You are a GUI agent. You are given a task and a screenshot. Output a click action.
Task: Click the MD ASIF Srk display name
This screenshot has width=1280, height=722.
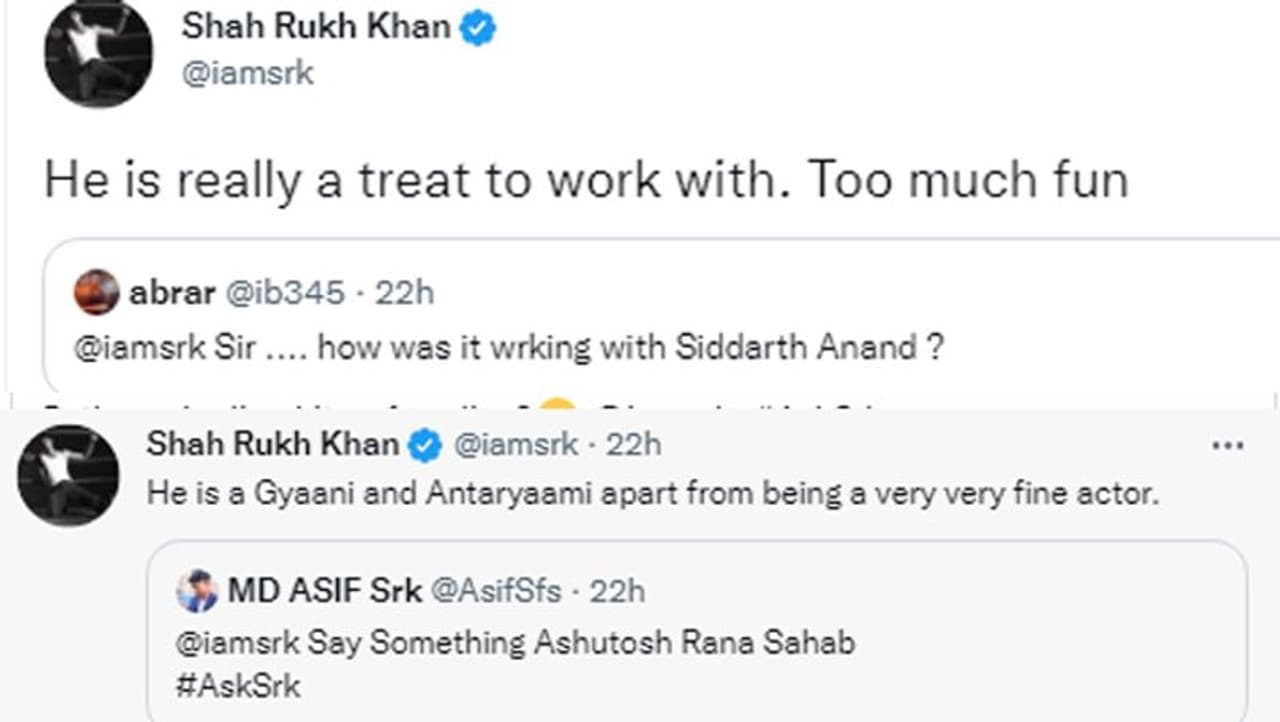(323, 592)
